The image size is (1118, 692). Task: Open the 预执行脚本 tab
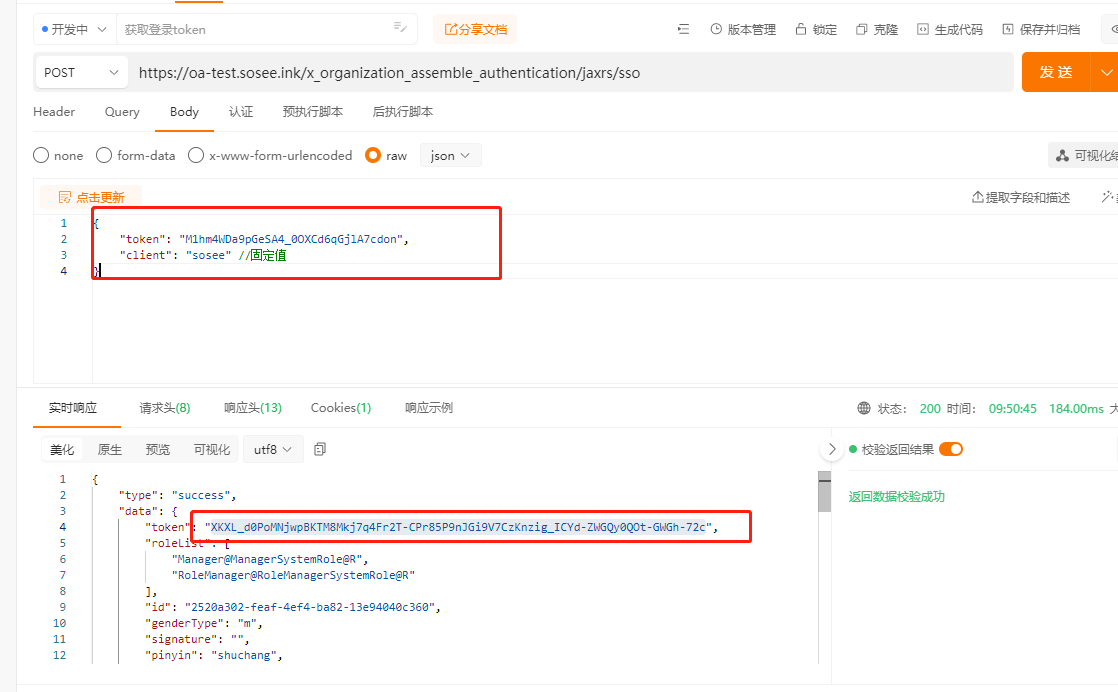[x=312, y=112]
